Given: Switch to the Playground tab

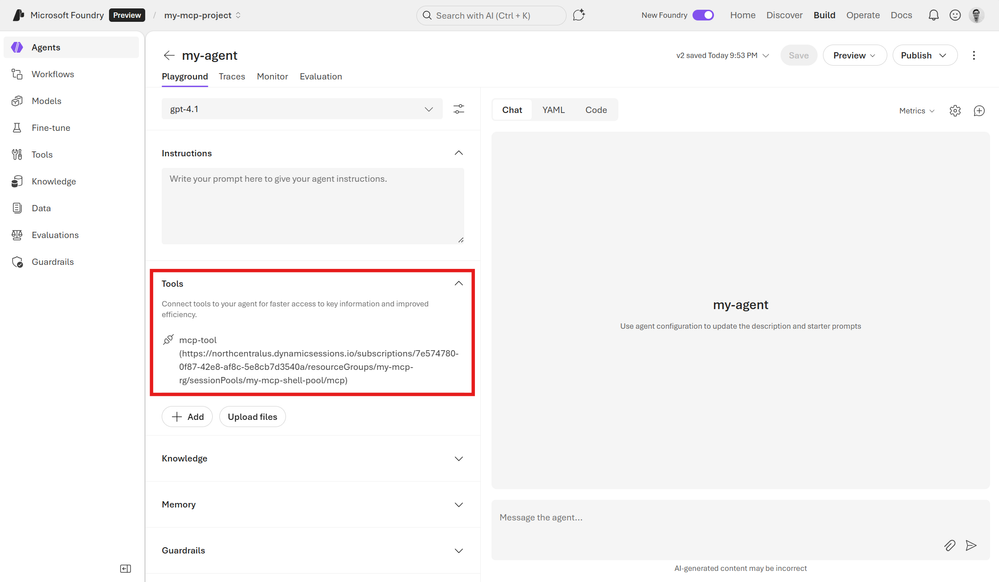Looking at the screenshot, I should click(185, 76).
